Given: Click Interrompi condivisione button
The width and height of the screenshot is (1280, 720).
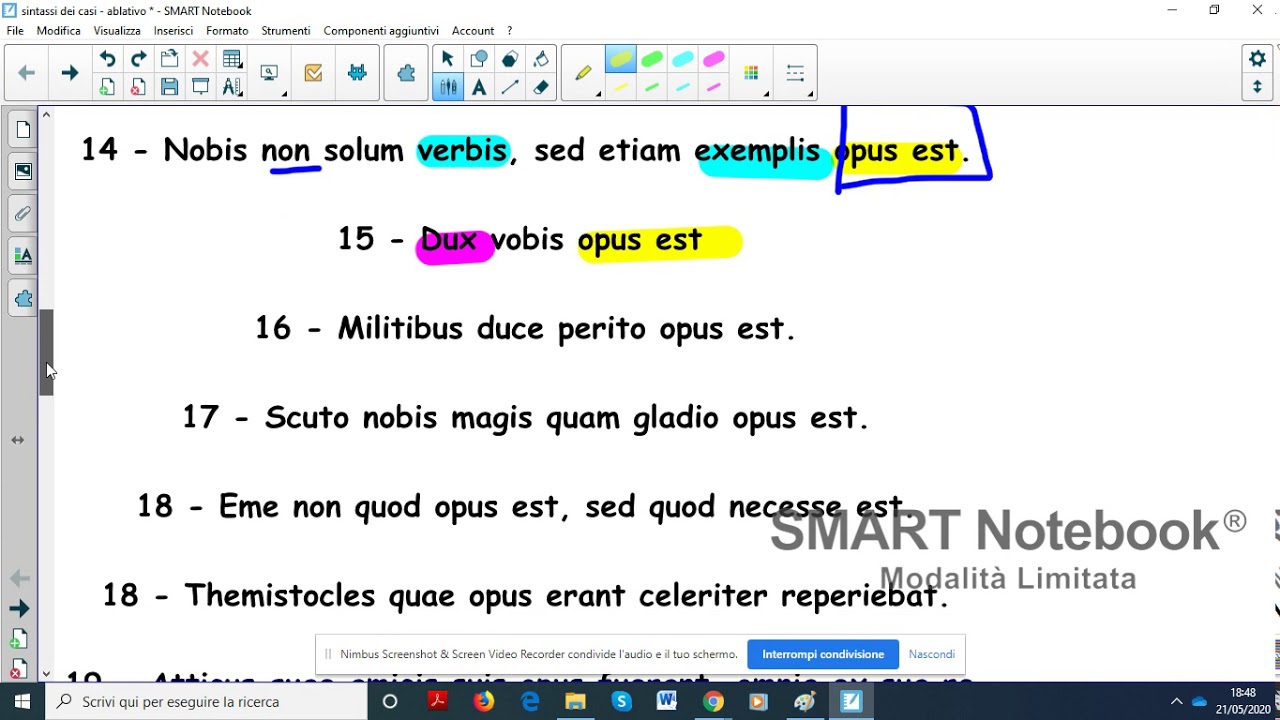Looking at the screenshot, I should pyautogui.click(x=823, y=654).
